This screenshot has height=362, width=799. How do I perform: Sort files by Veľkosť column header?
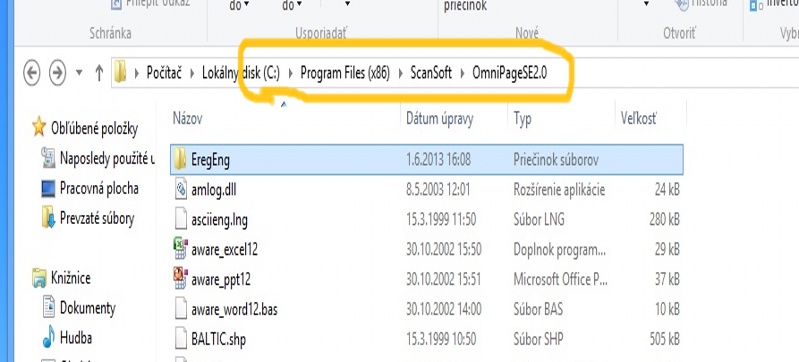(x=639, y=119)
